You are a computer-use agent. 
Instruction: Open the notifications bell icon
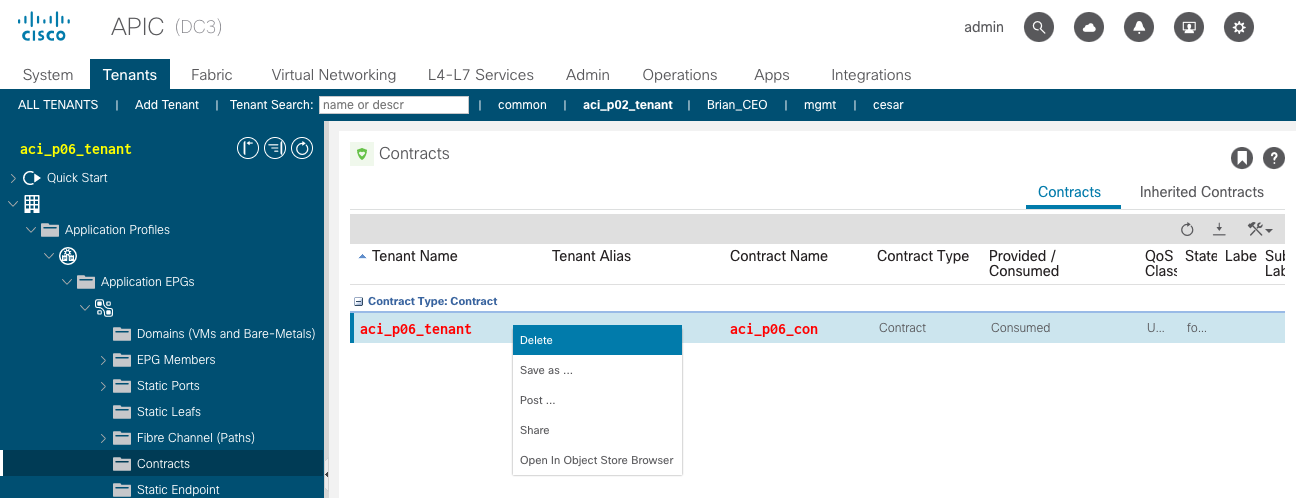tap(1139, 27)
